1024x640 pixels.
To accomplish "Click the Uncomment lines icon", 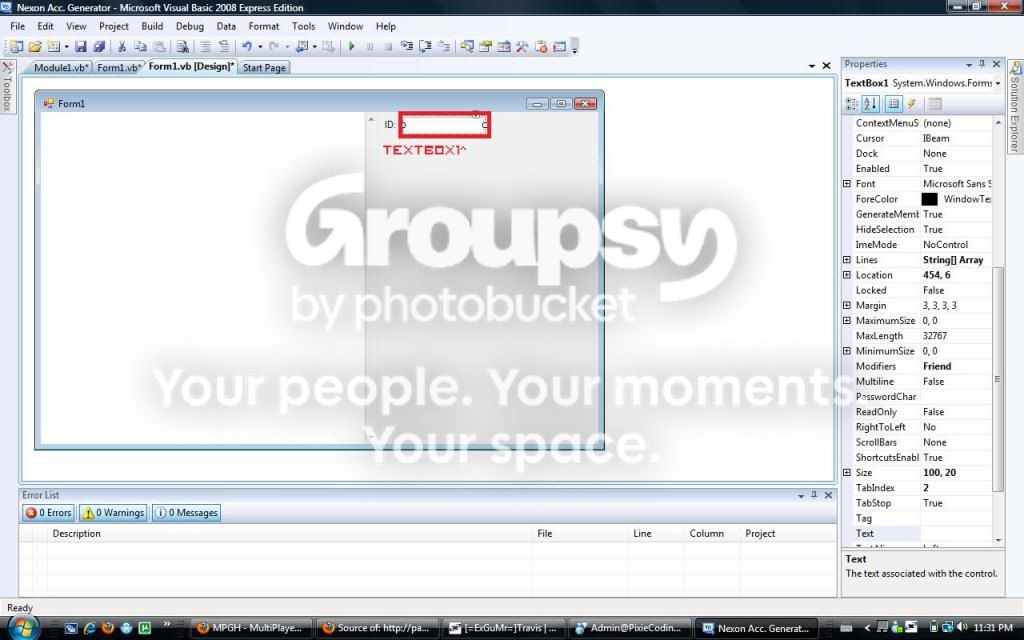I will pos(224,46).
